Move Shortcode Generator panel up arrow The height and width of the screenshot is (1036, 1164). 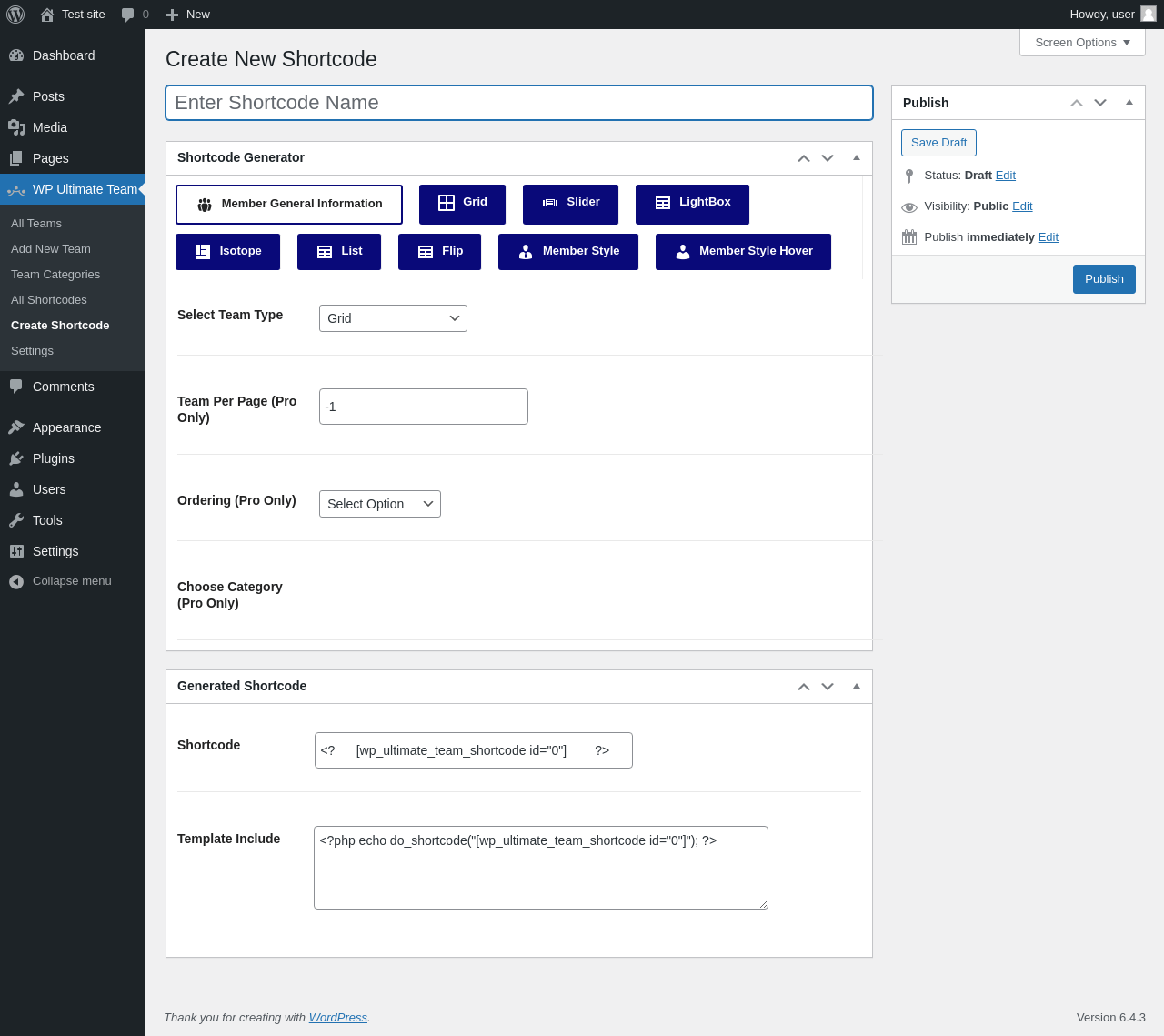[x=804, y=158]
